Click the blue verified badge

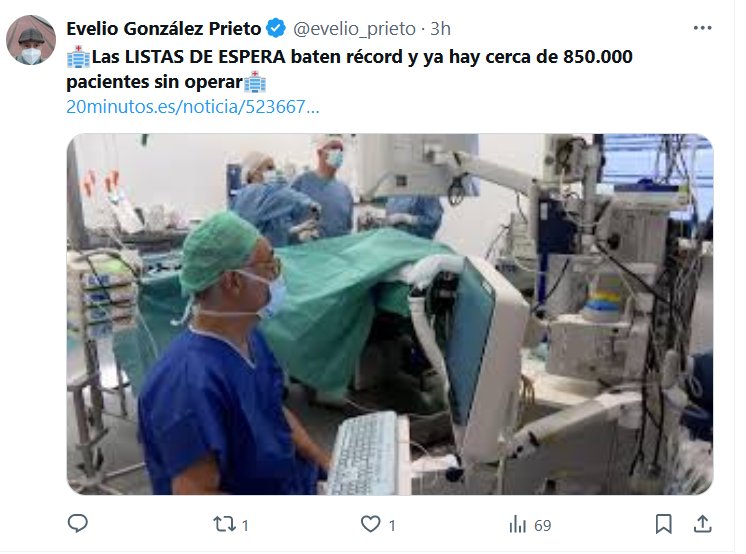tap(275, 29)
